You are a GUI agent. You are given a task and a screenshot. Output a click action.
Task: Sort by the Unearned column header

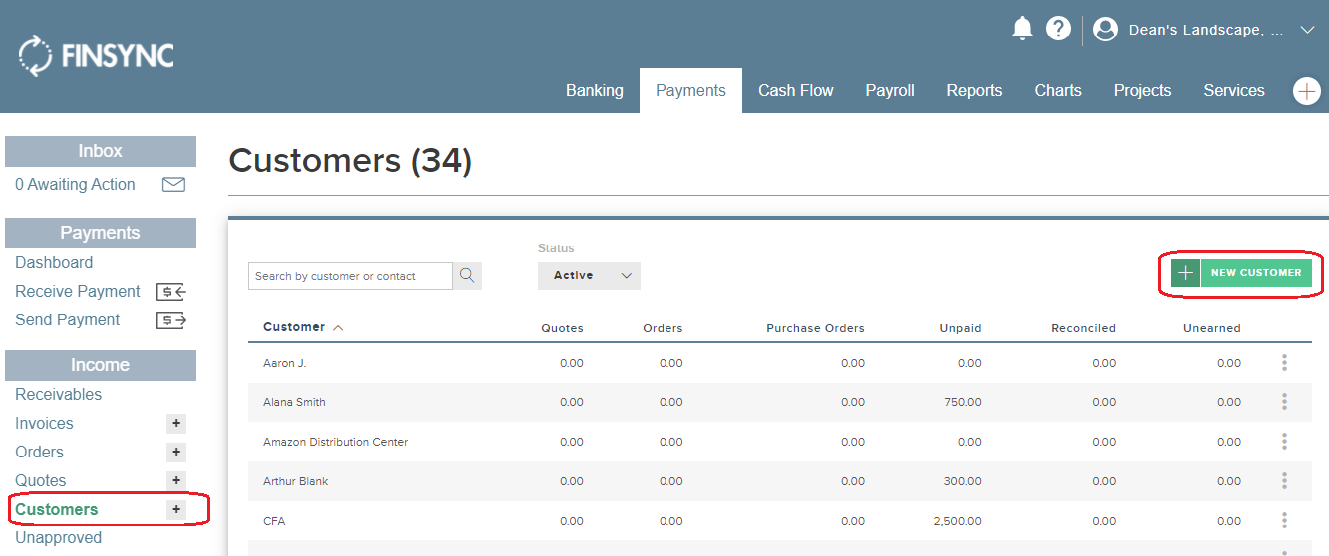pyautogui.click(x=1211, y=328)
